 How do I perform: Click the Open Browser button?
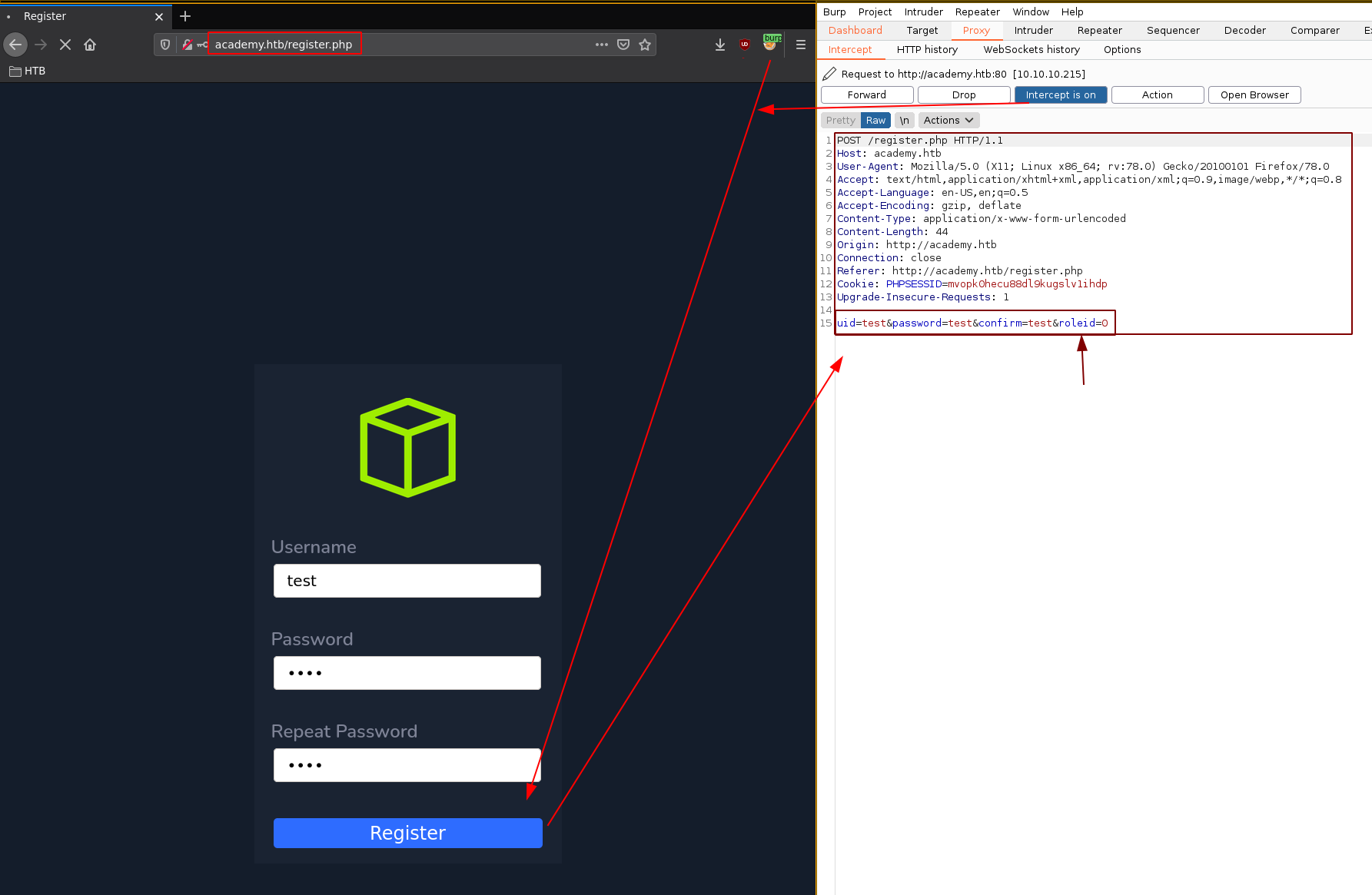point(1254,94)
